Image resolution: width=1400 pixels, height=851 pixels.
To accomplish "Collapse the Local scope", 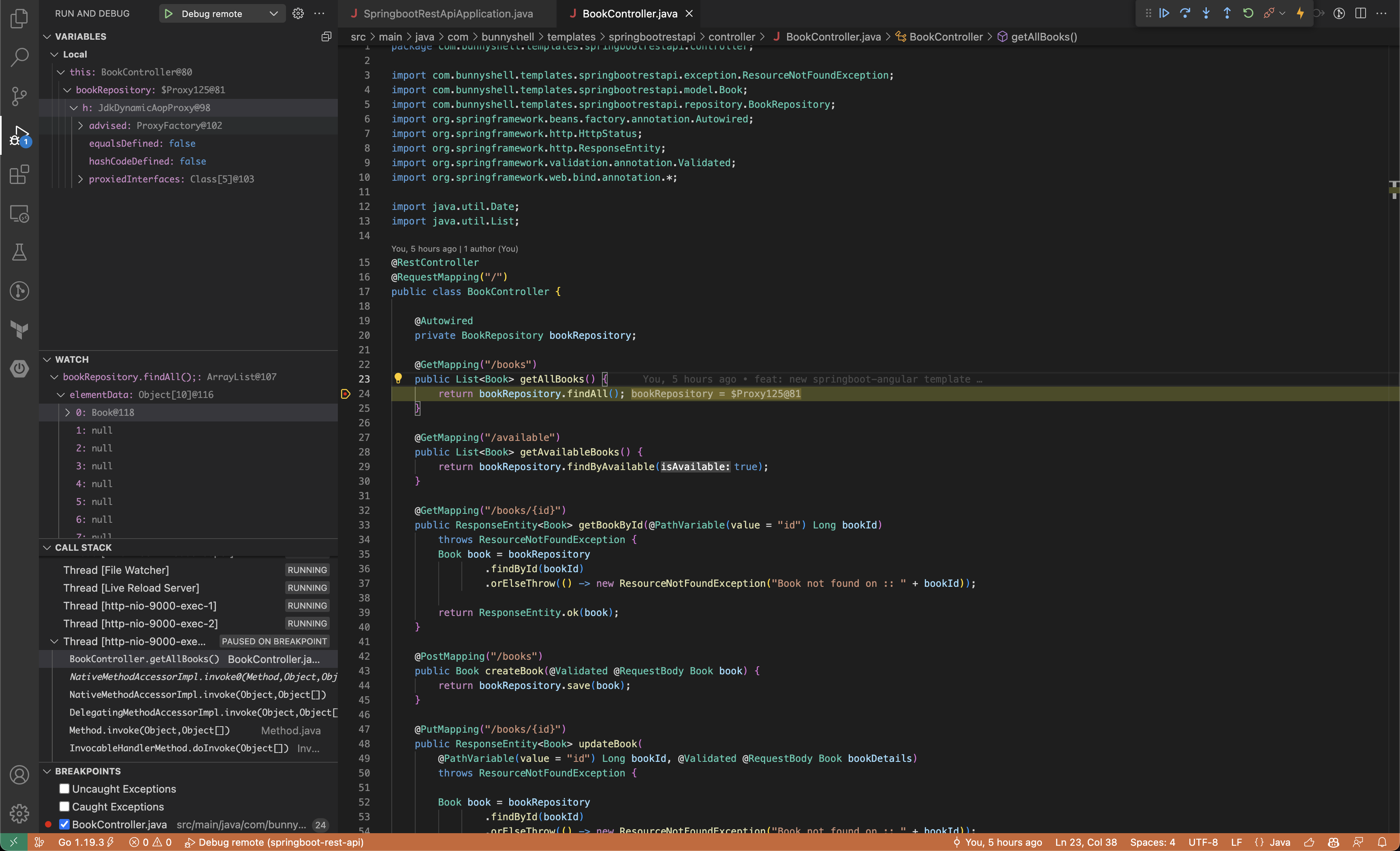I will pos(54,54).
